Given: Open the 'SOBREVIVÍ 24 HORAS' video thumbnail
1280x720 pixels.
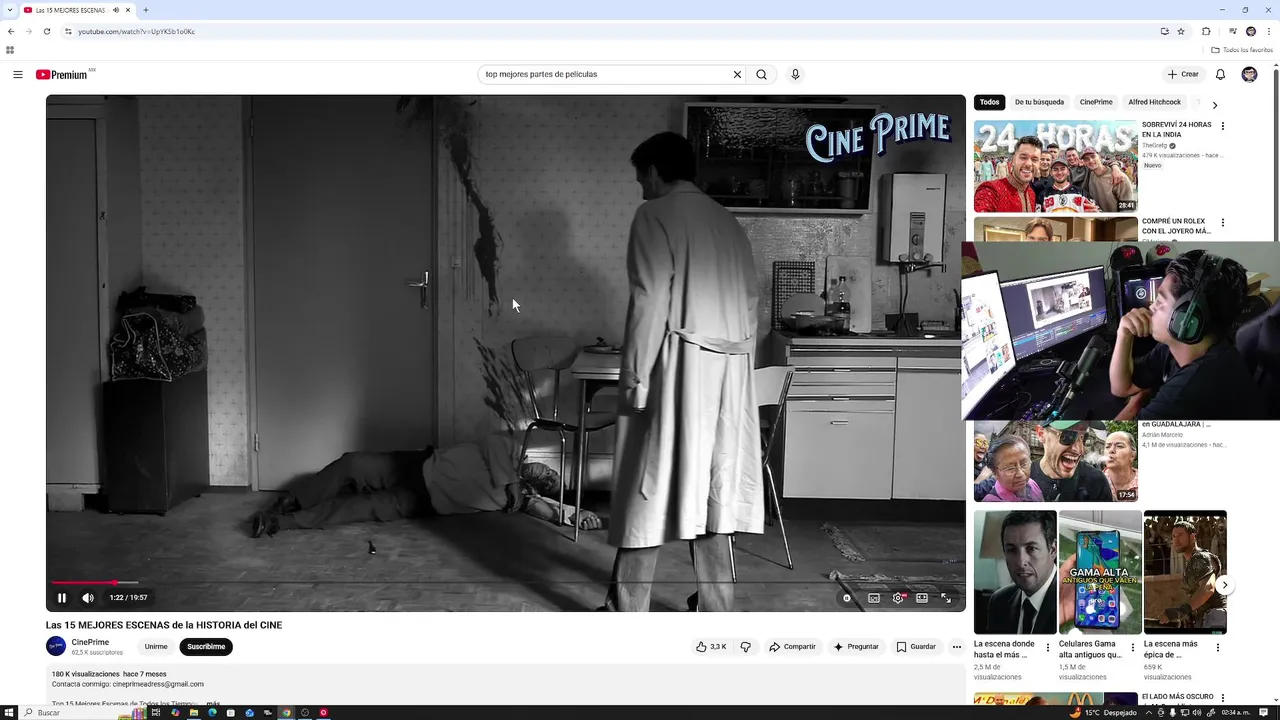Looking at the screenshot, I should (x=1055, y=166).
